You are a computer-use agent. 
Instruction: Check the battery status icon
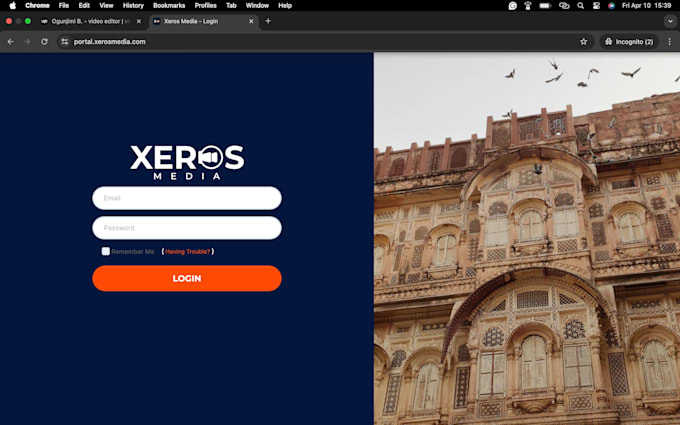pos(545,6)
